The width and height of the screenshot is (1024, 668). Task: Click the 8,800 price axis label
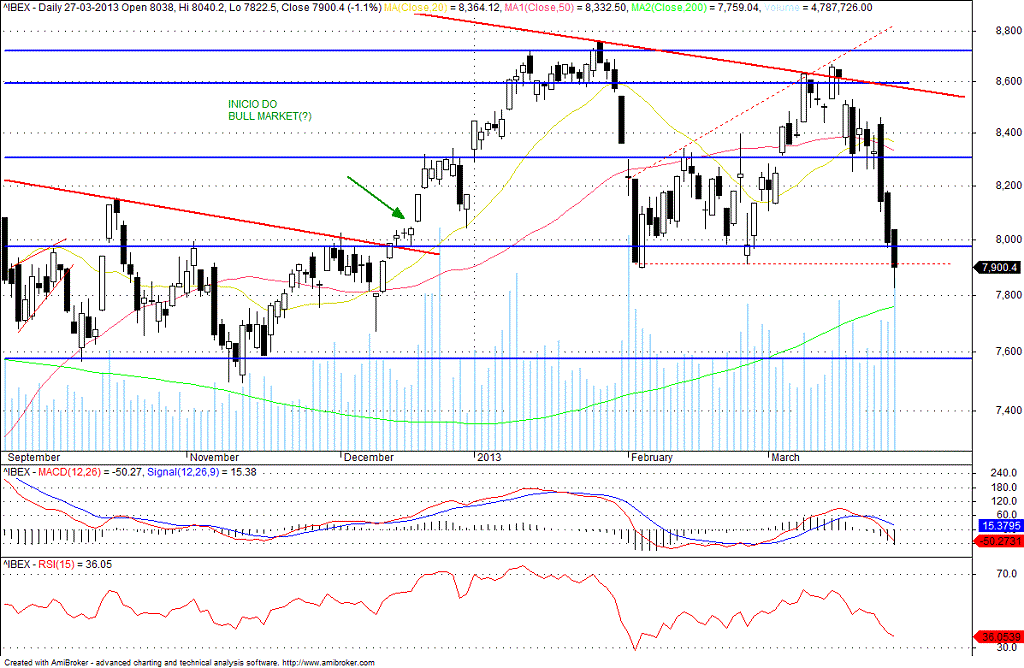(1008, 31)
